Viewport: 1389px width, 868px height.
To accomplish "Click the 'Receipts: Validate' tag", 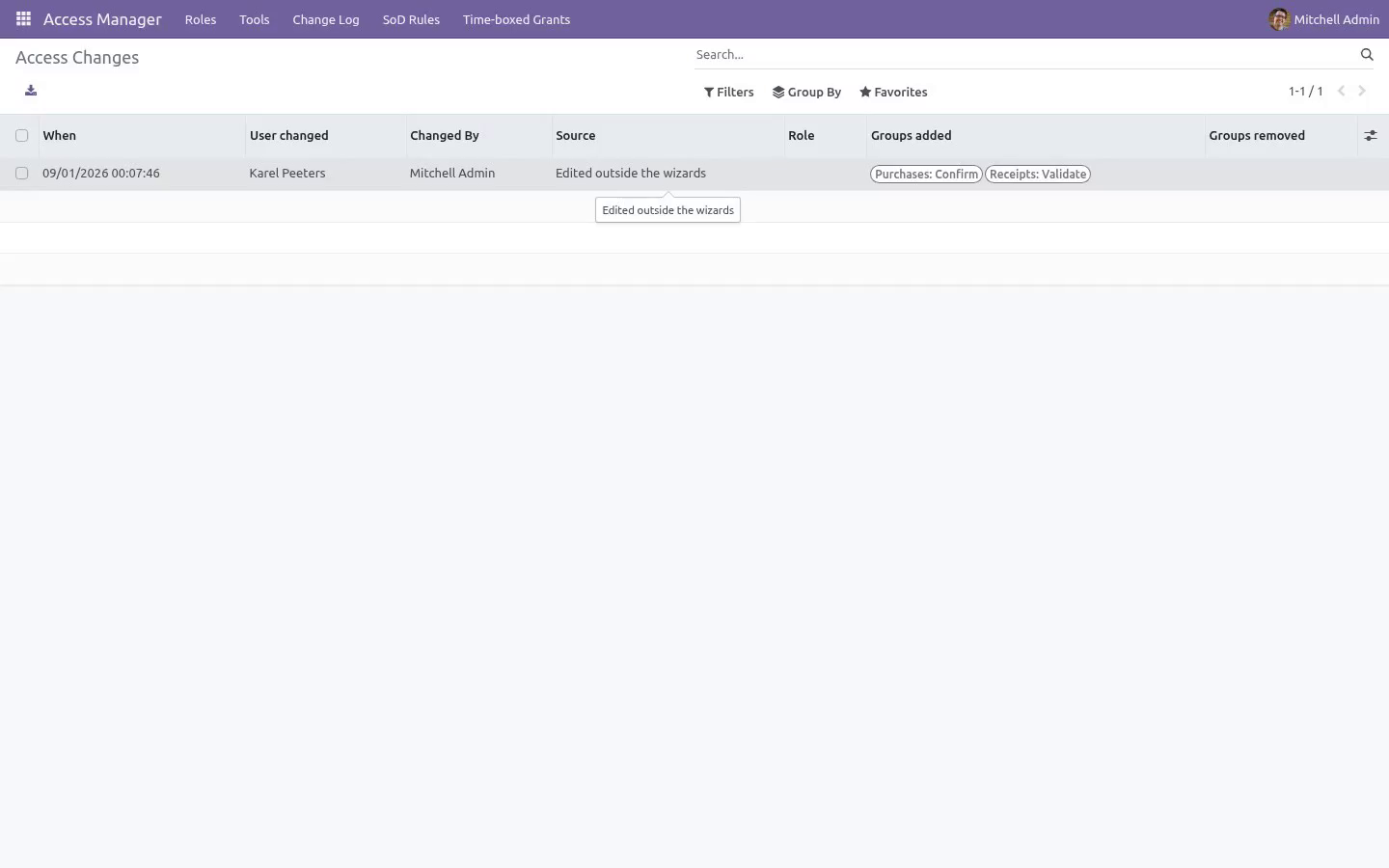I will point(1038,175).
